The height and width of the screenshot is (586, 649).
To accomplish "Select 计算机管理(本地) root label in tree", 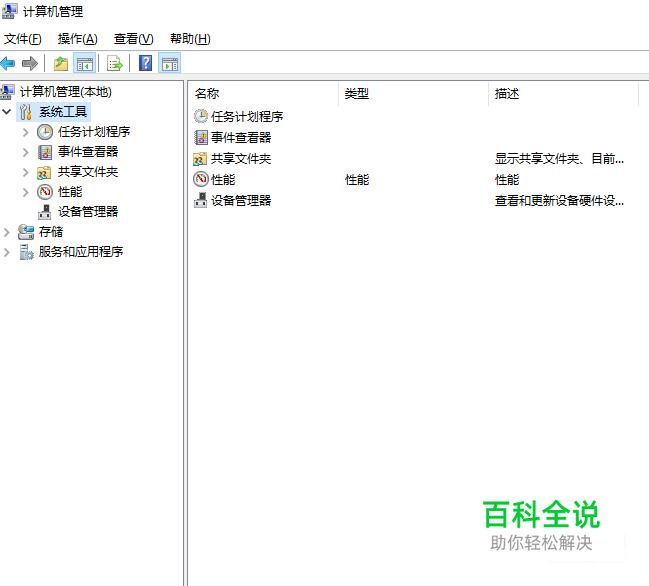I will (x=66, y=91).
